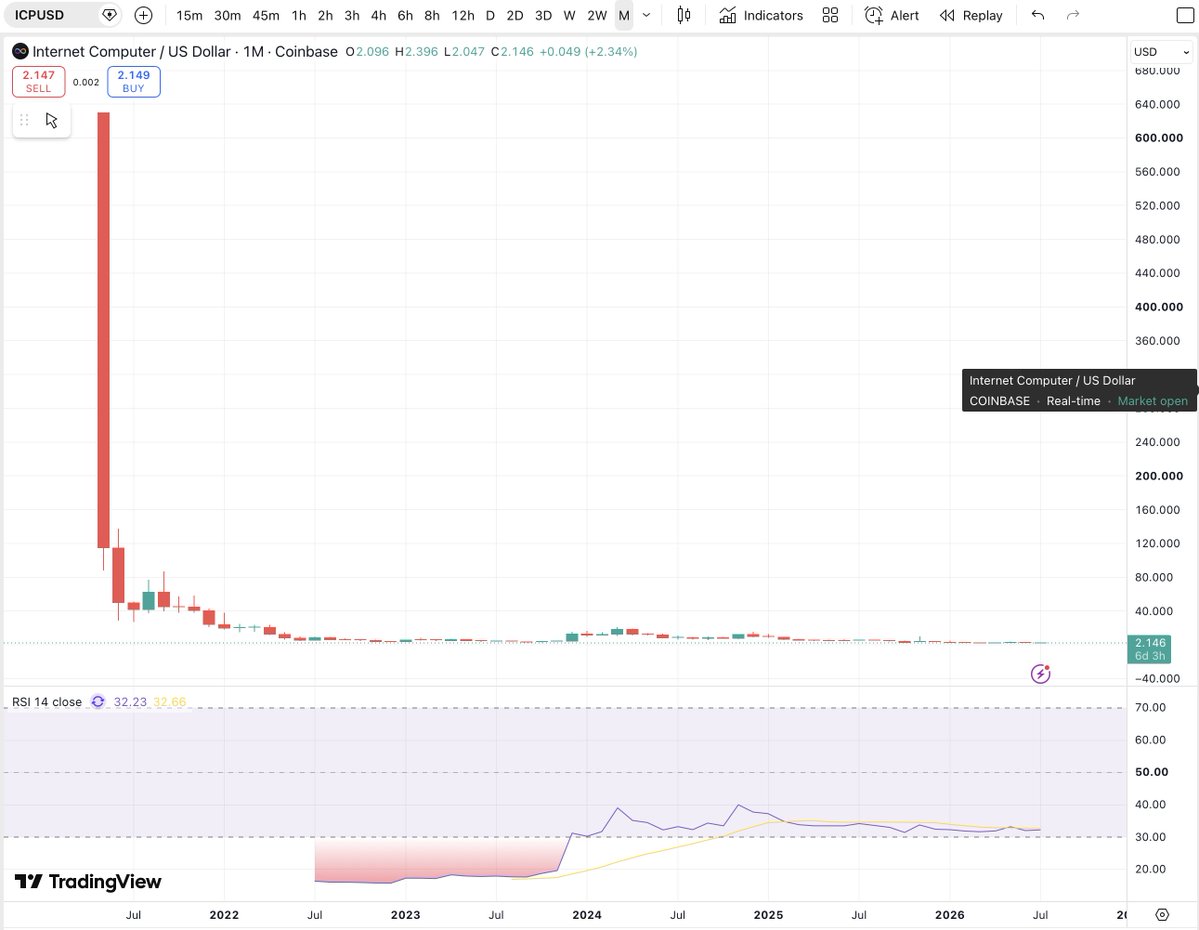The image size is (1199, 930).
Task: Select the 45m interval
Action: [x=265, y=15]
